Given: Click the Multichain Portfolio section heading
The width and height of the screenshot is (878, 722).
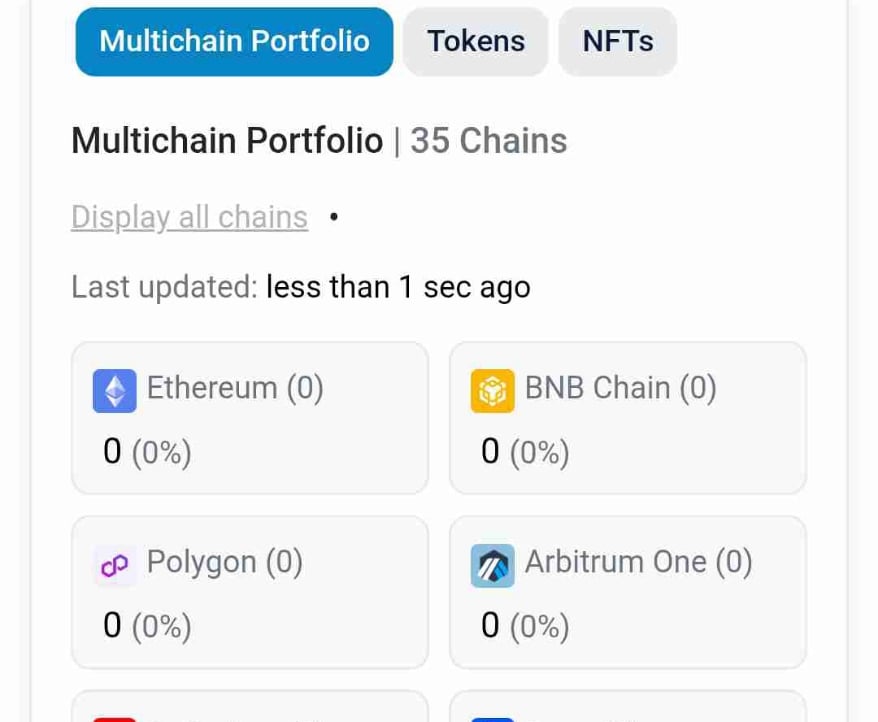Looking at the screenshot, I should coord(227,141).
